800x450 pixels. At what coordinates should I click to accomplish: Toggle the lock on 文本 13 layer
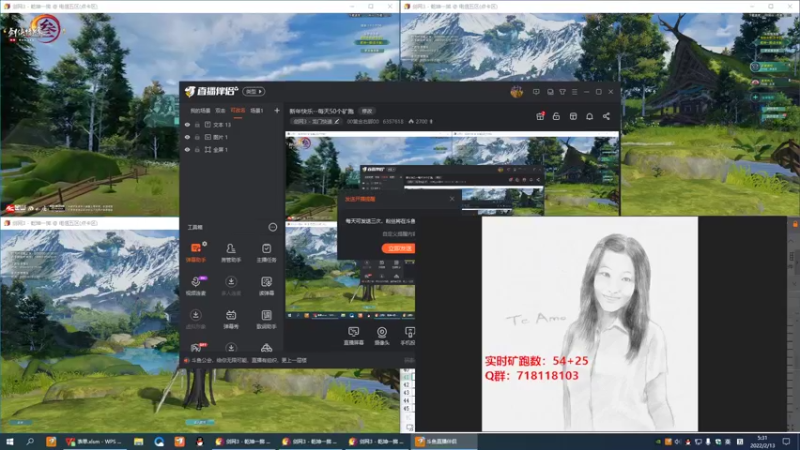click(x=197, y=124)
